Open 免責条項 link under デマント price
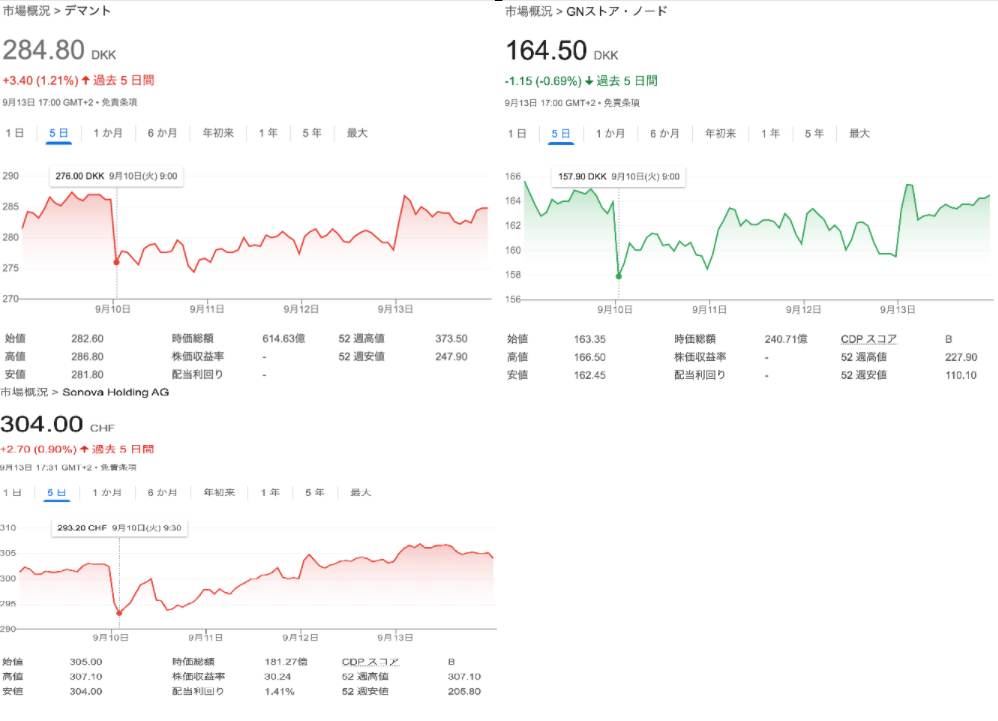The width and height of the screenshot is (998, 721). tap(119, 102)
